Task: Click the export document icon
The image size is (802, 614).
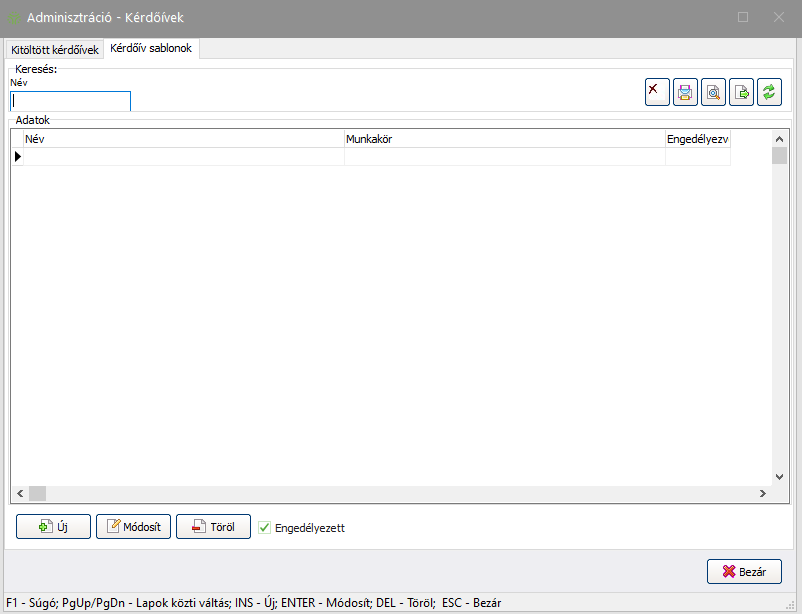Action: pyautogui.click(x=741, y=92)
